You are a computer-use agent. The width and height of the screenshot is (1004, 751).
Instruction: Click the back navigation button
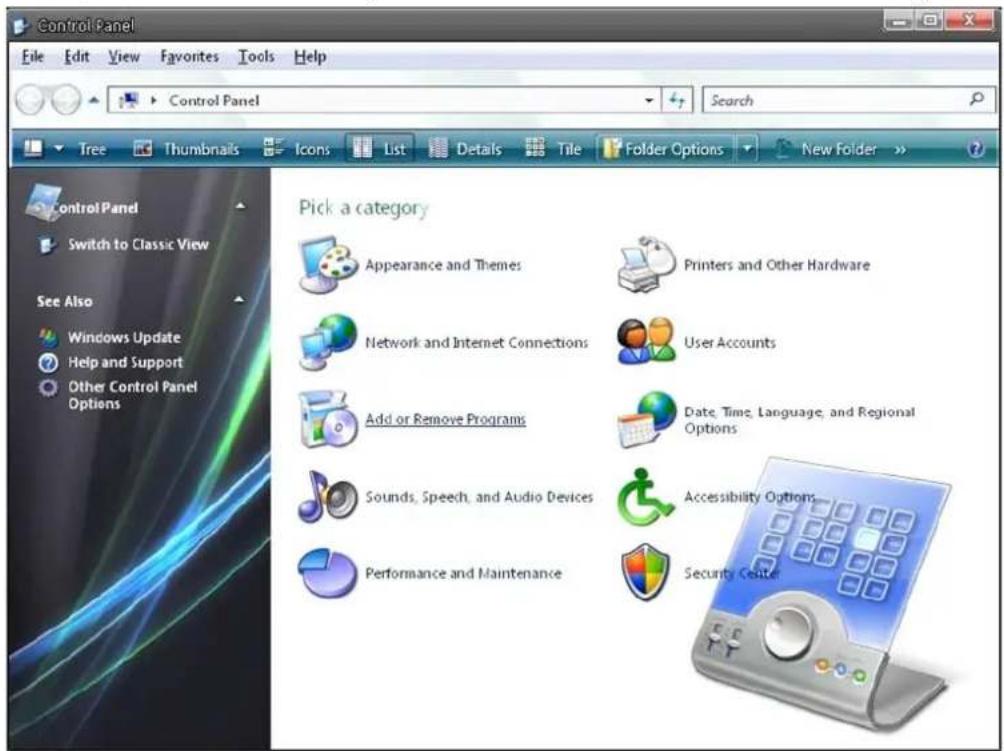coord(31,100)
